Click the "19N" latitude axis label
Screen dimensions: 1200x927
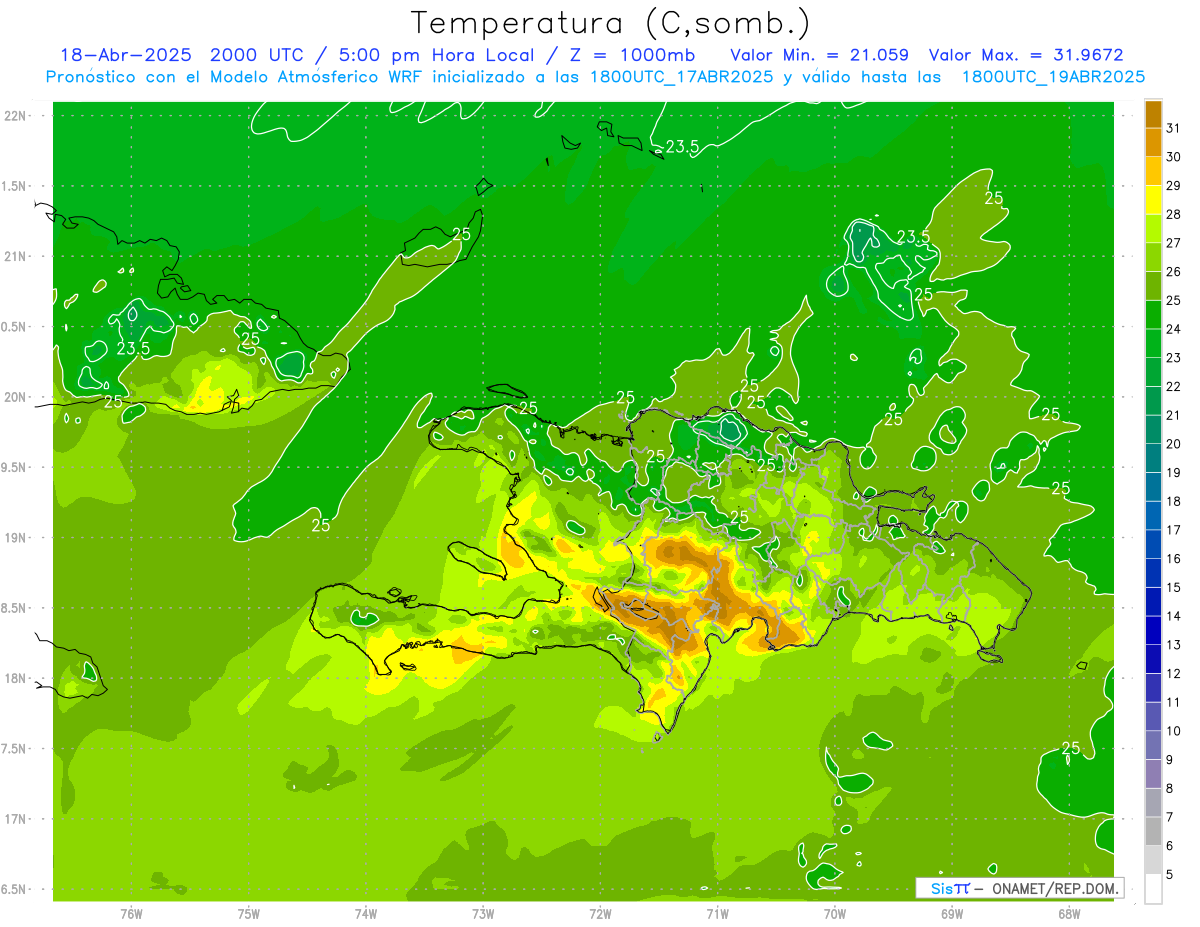tap(13, 538)
